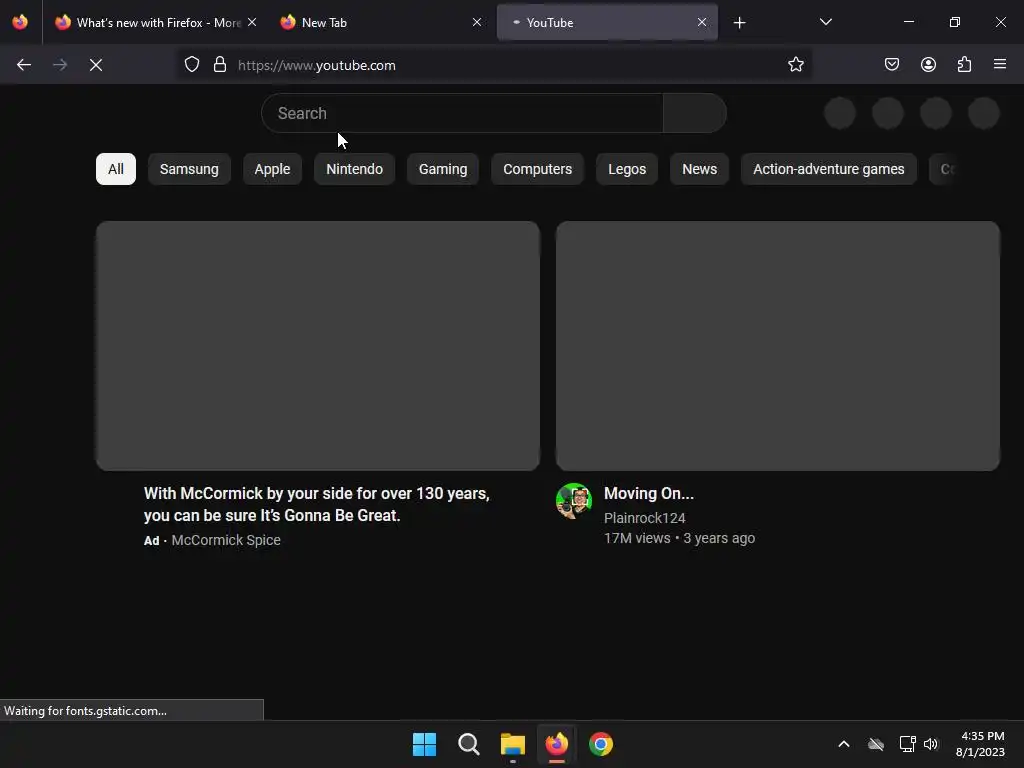Open the Firefox application menu
Image resolution: width=1024 pixels, height=768 pixels.
tap(1000, 65)
